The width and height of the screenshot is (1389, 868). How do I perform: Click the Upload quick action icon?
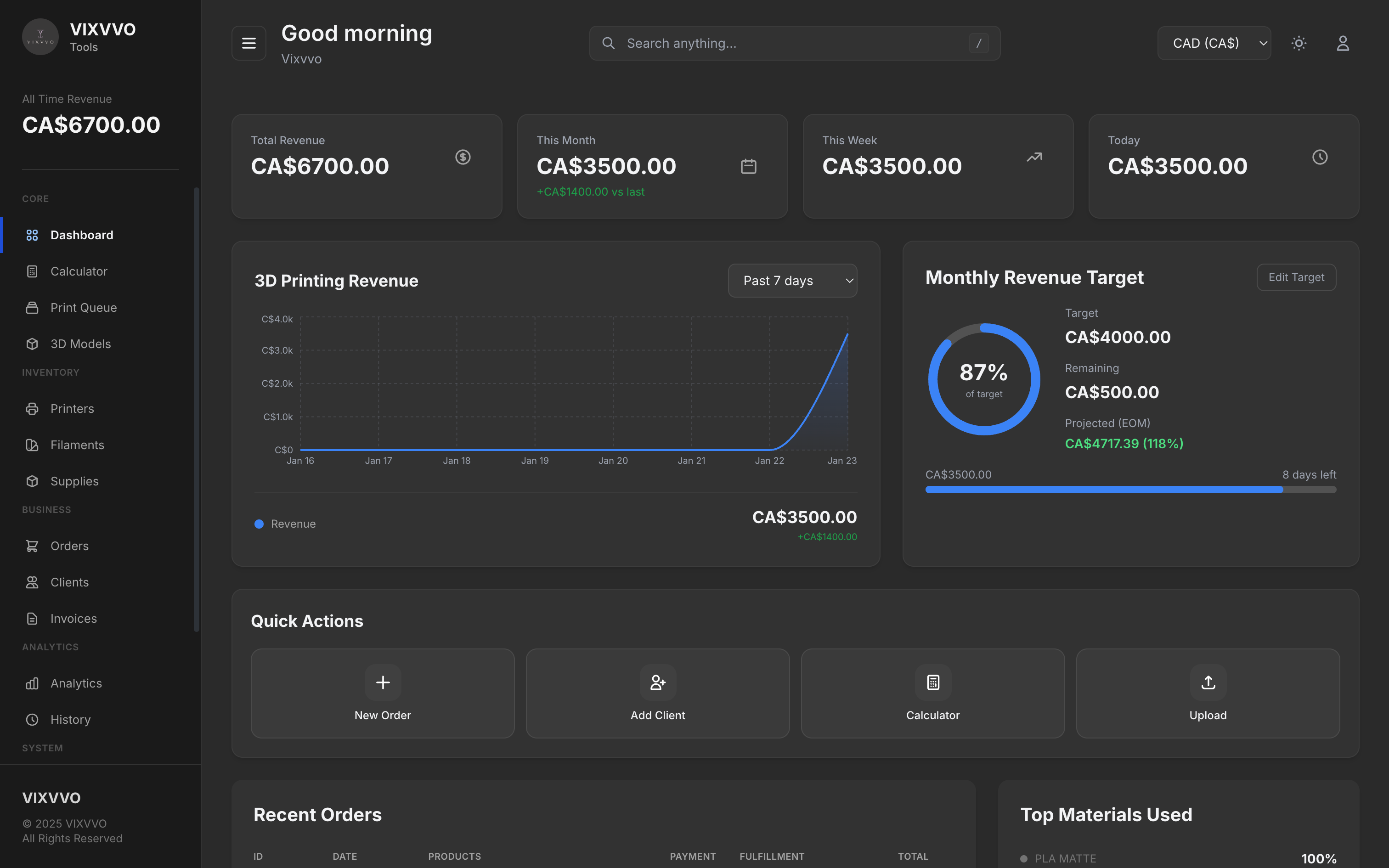point(1207,682)
